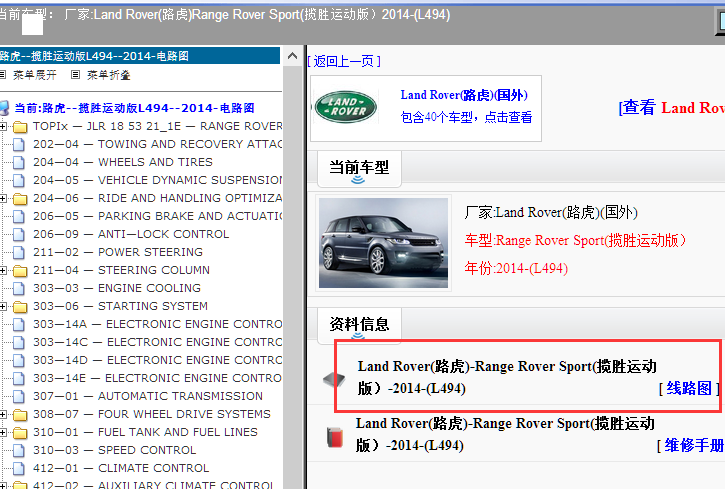This screenshot has height=489, width=725.
Task: Click the current-model computer icon in tree root
Action: [4, 108]
